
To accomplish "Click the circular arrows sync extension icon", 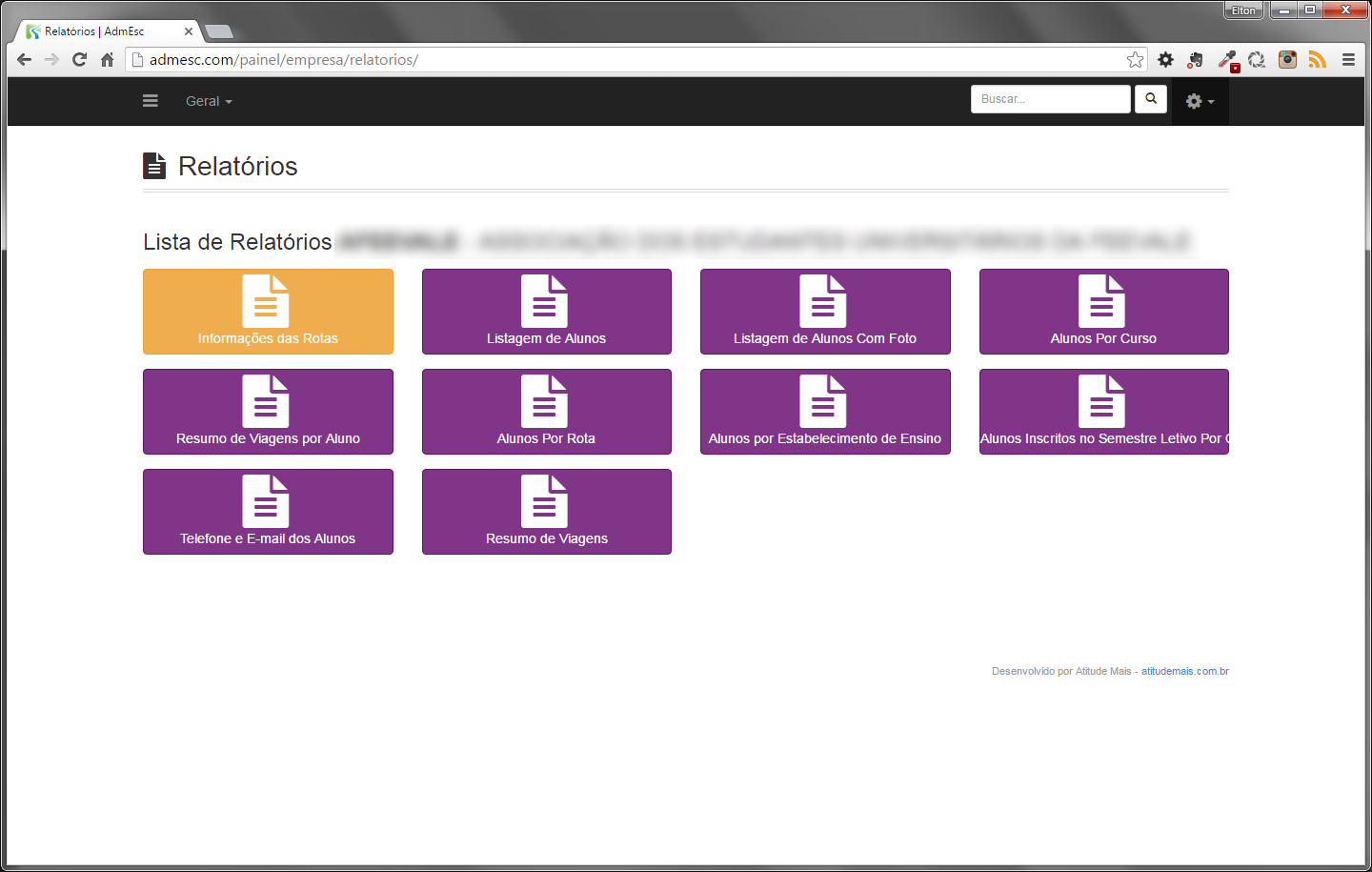I will point(1257,60).
